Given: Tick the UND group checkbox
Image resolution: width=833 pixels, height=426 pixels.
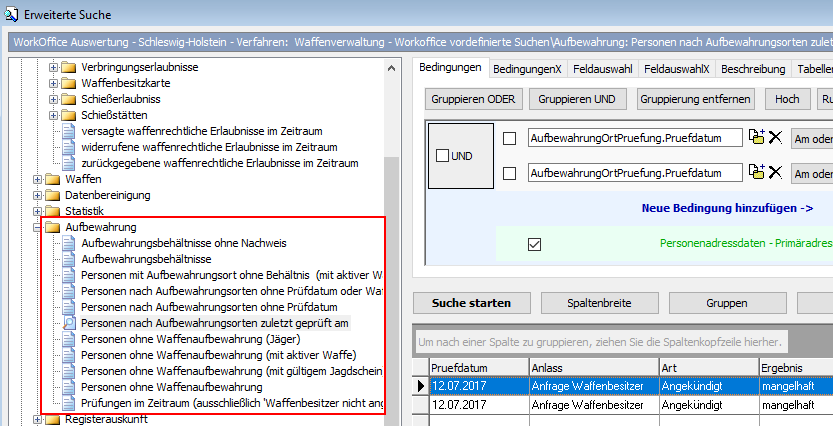Looking at the screenshot, I should 442,156.
